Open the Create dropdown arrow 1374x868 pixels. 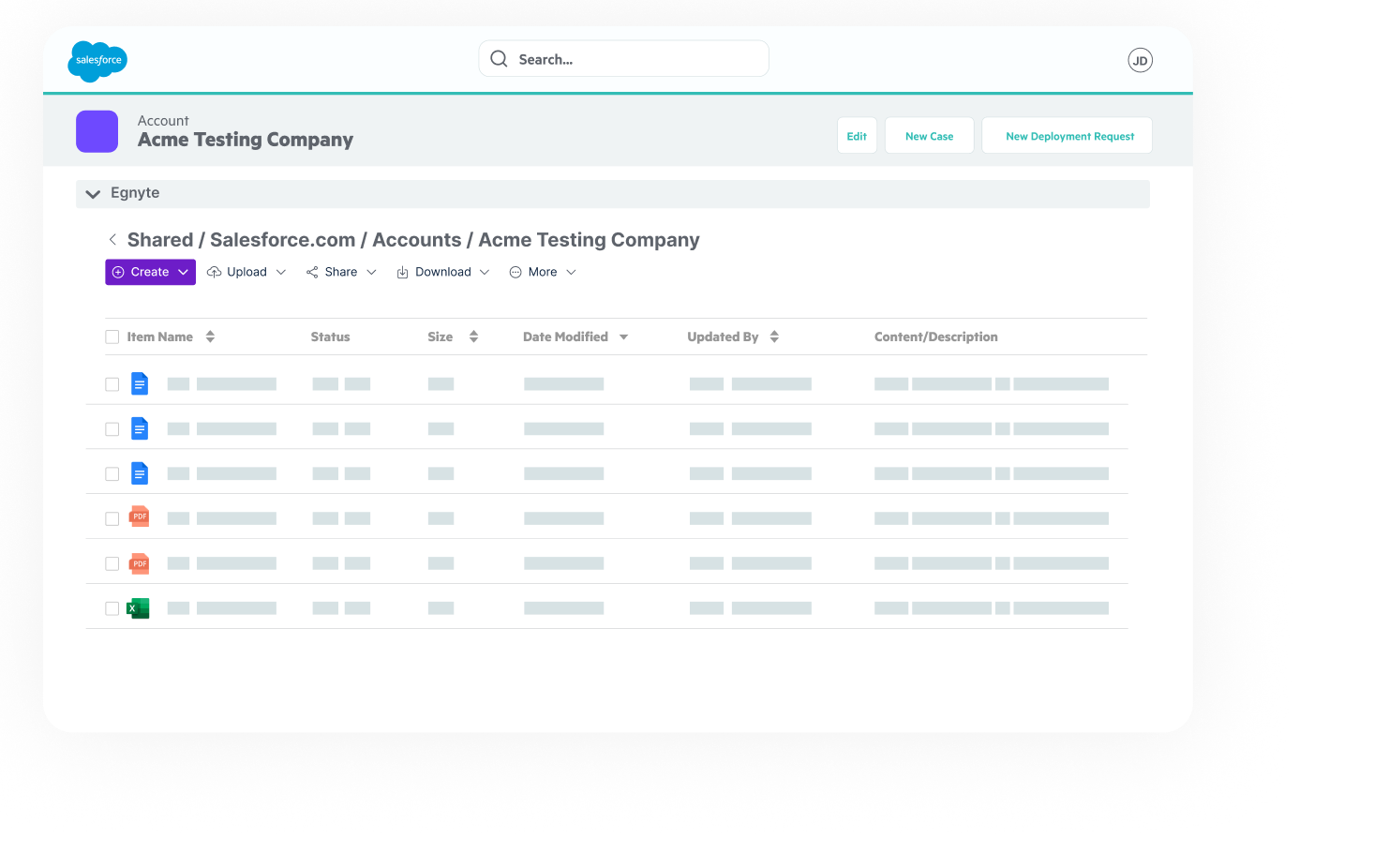181,272
